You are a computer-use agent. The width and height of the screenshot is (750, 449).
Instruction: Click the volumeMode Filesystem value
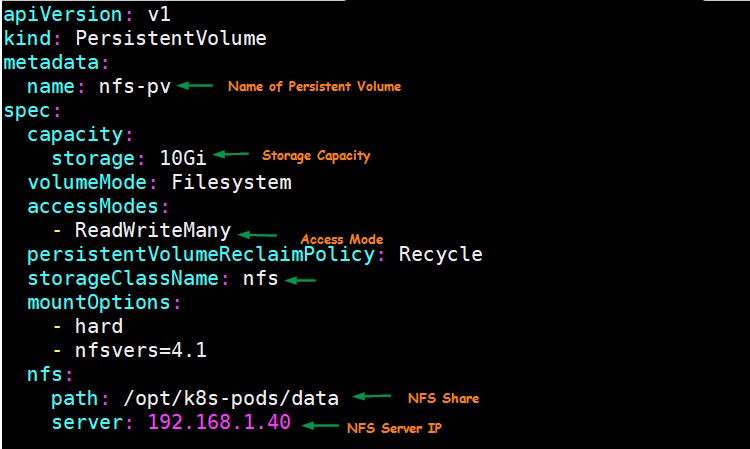(231, 182)
